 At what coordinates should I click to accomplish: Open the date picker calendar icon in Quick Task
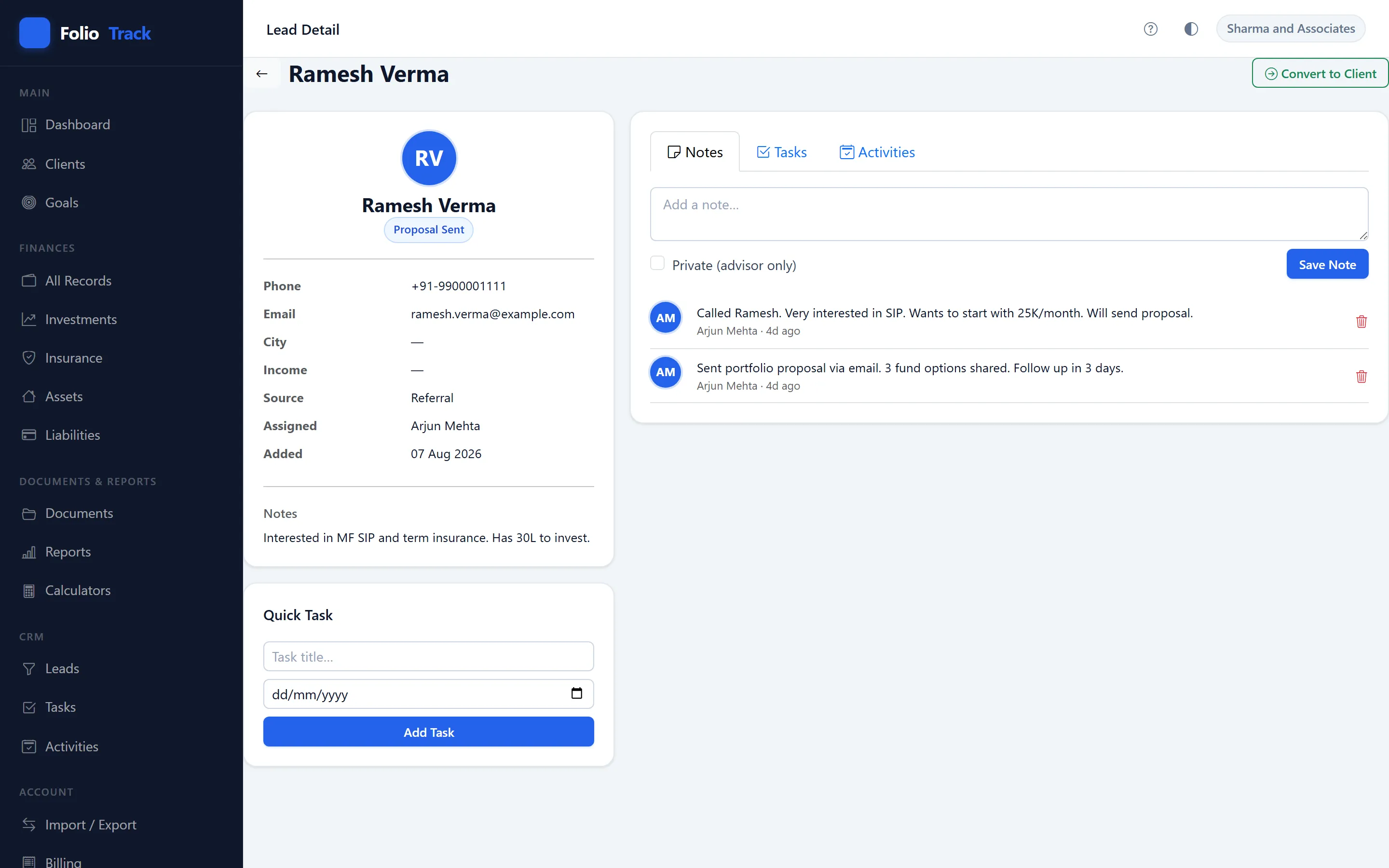(576, 693)
